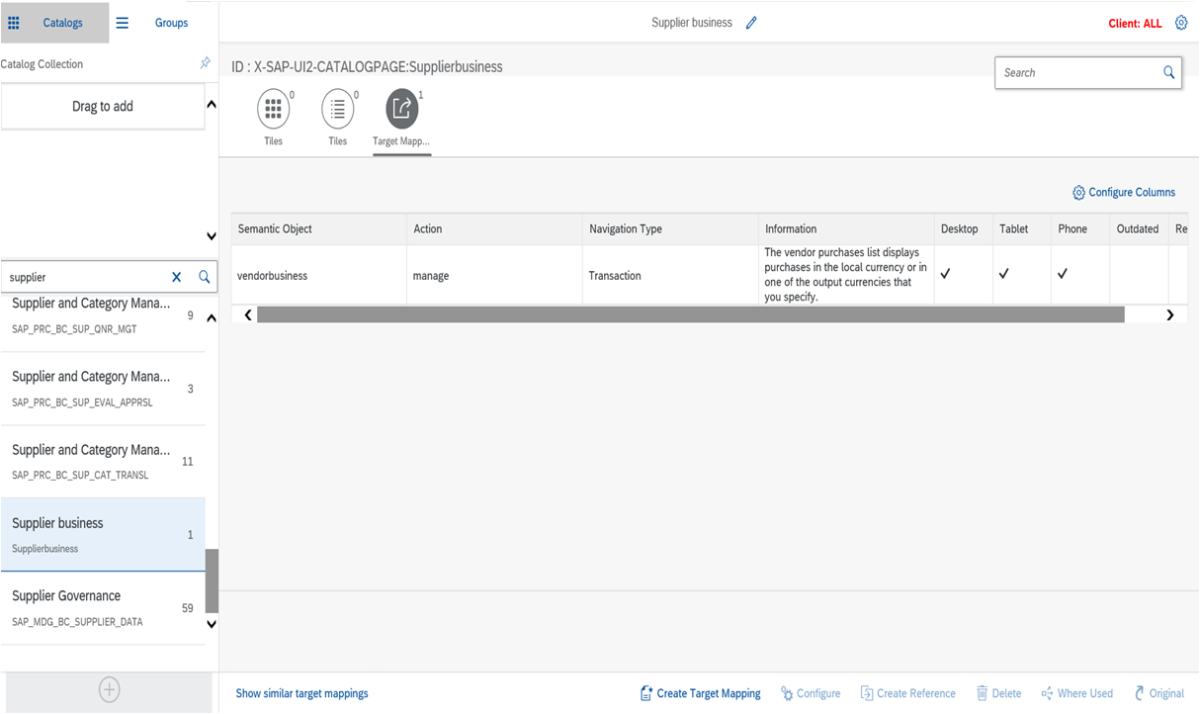Collapse the Drag to add area using up chevron
This screenshot has width=1200, height=714.
click(x=211, y=105)
